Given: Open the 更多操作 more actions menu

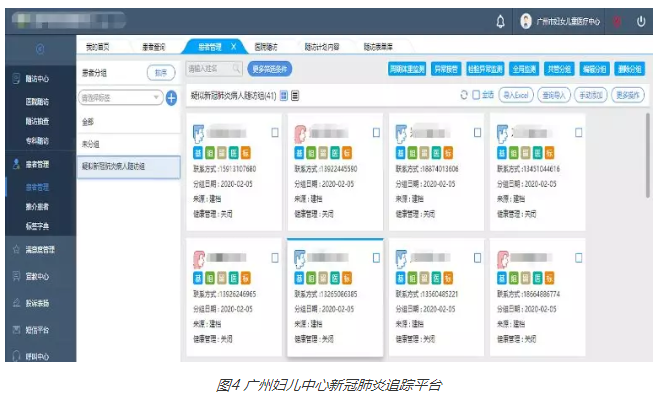Looking at the screenshot, I should [x=627, y=95].
